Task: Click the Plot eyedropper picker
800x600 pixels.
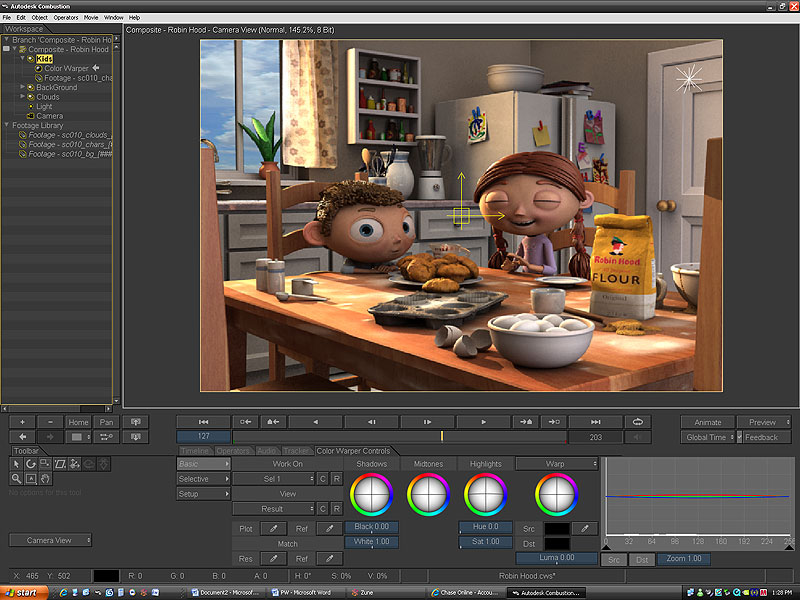Action: [273, 529]
